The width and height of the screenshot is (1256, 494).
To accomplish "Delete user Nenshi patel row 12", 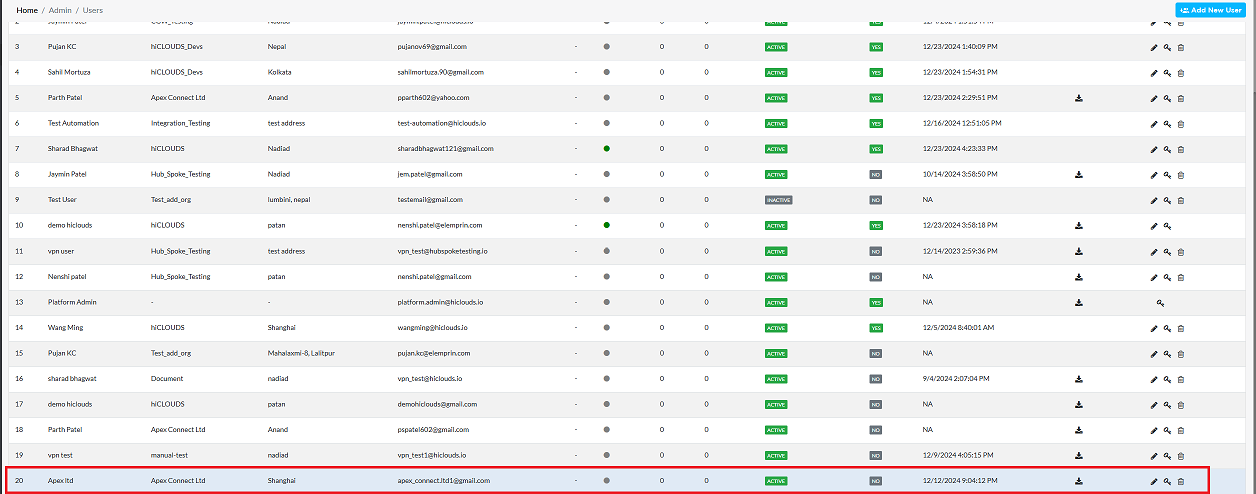I will (1180, 277).
